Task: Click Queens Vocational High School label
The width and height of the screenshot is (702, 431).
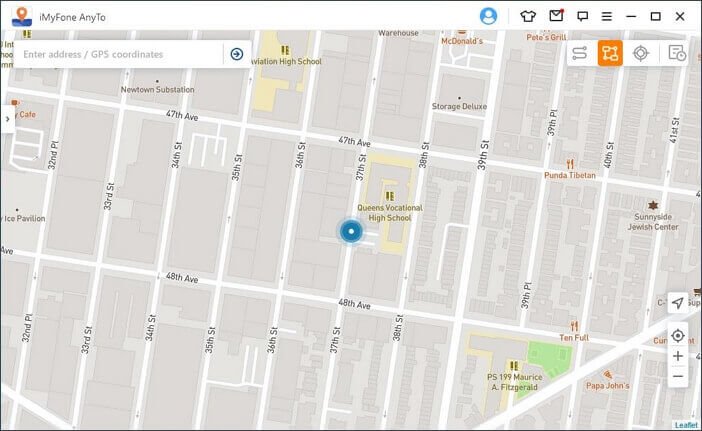Action: (x=390, y=213)
